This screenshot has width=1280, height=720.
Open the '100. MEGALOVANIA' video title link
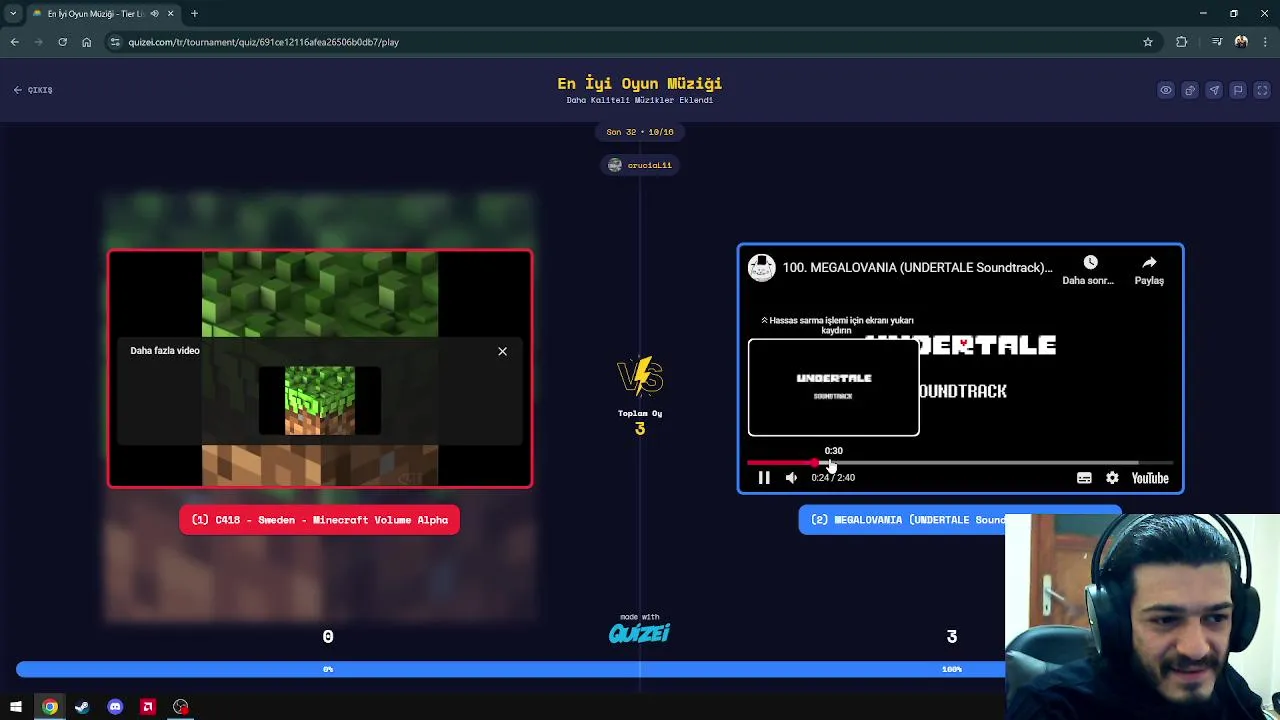tap(917, 268)
